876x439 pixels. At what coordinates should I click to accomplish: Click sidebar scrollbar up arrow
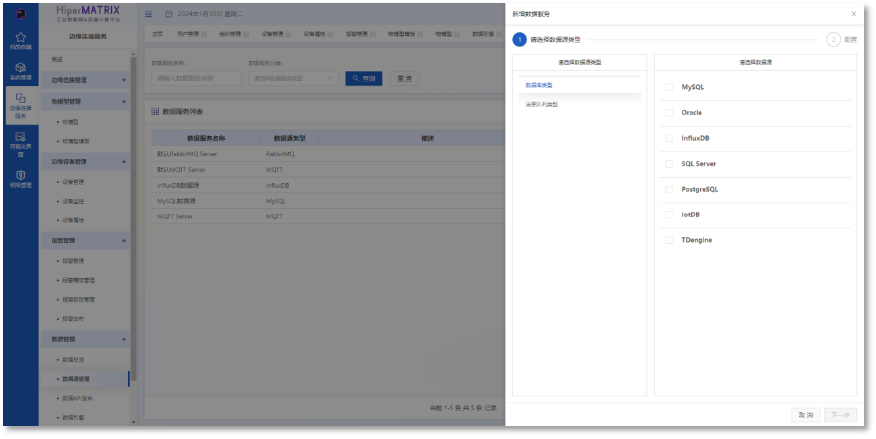[133, 54]
